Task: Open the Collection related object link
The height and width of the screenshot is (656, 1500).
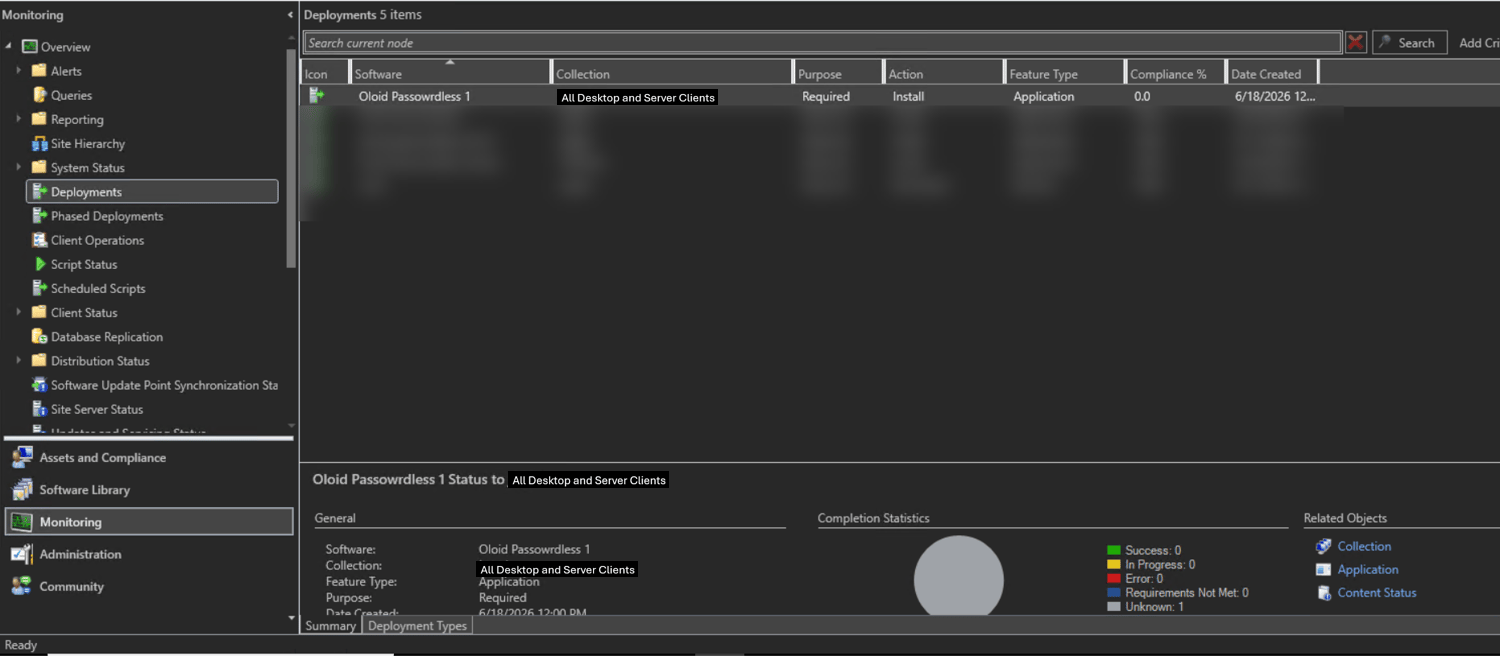Action: [x=1364, y=546]
